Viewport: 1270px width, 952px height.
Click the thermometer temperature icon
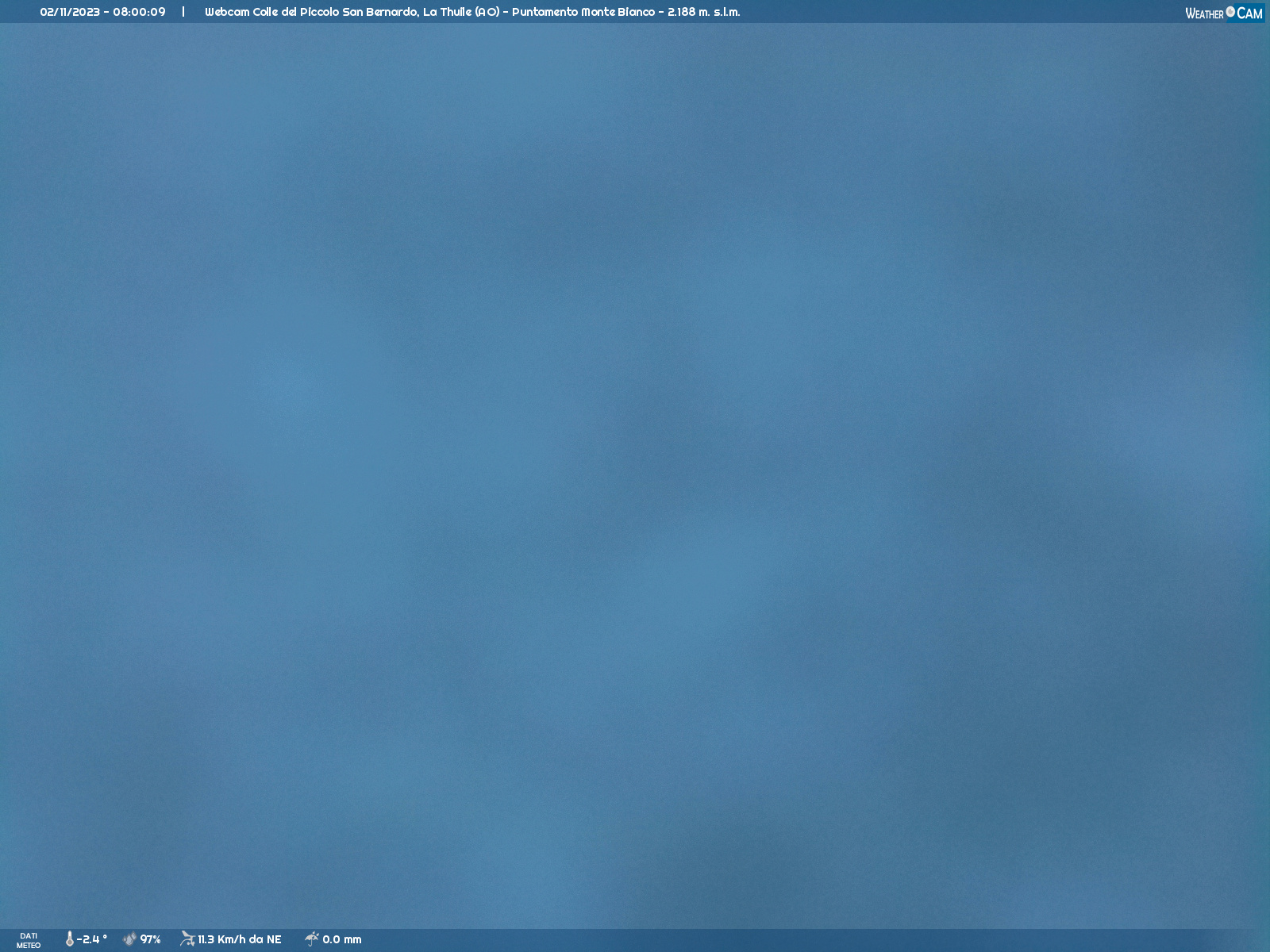(x=69, y=939)
